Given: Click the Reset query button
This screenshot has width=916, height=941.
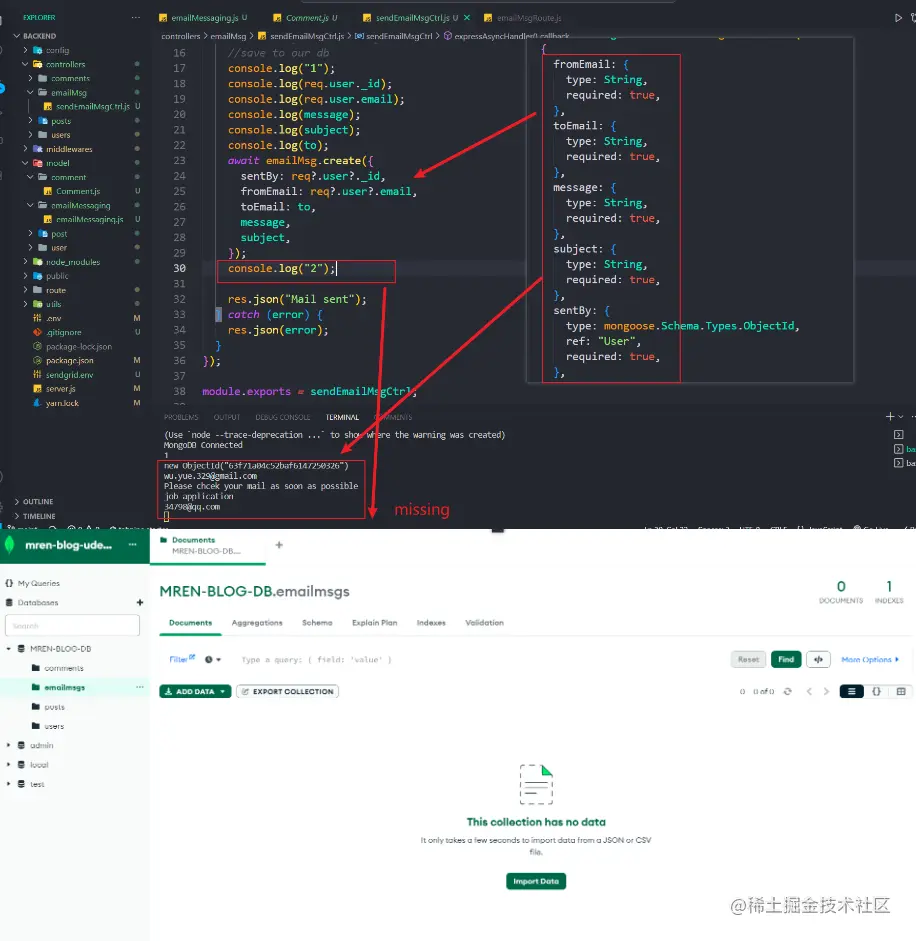Looking at the screenshot, I should (x=748, y=659).
